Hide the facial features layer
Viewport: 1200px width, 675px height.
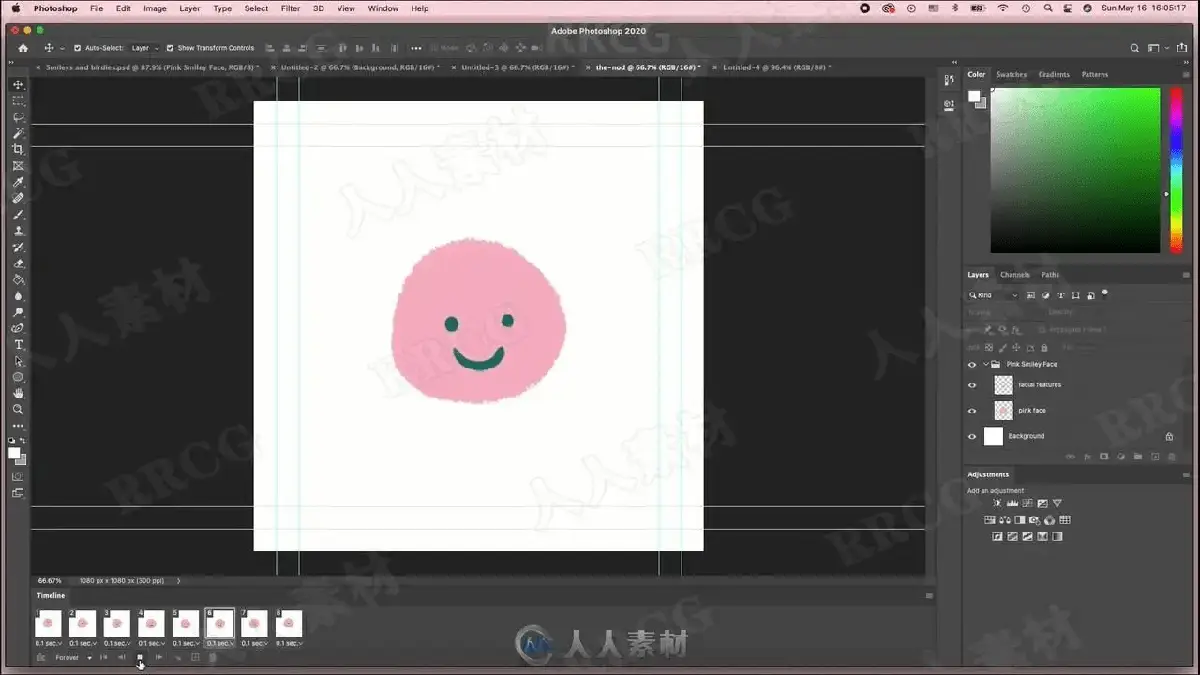972,385
